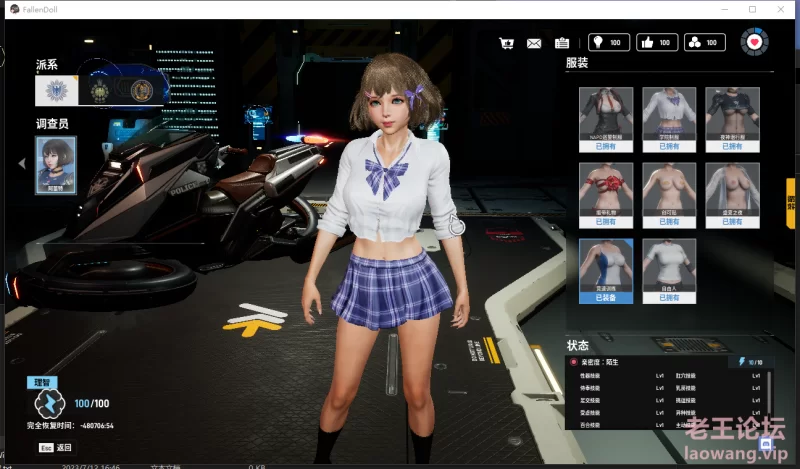Click the 派系 faction heading
This screenshot has width=800, height=469.
[46, 64]
